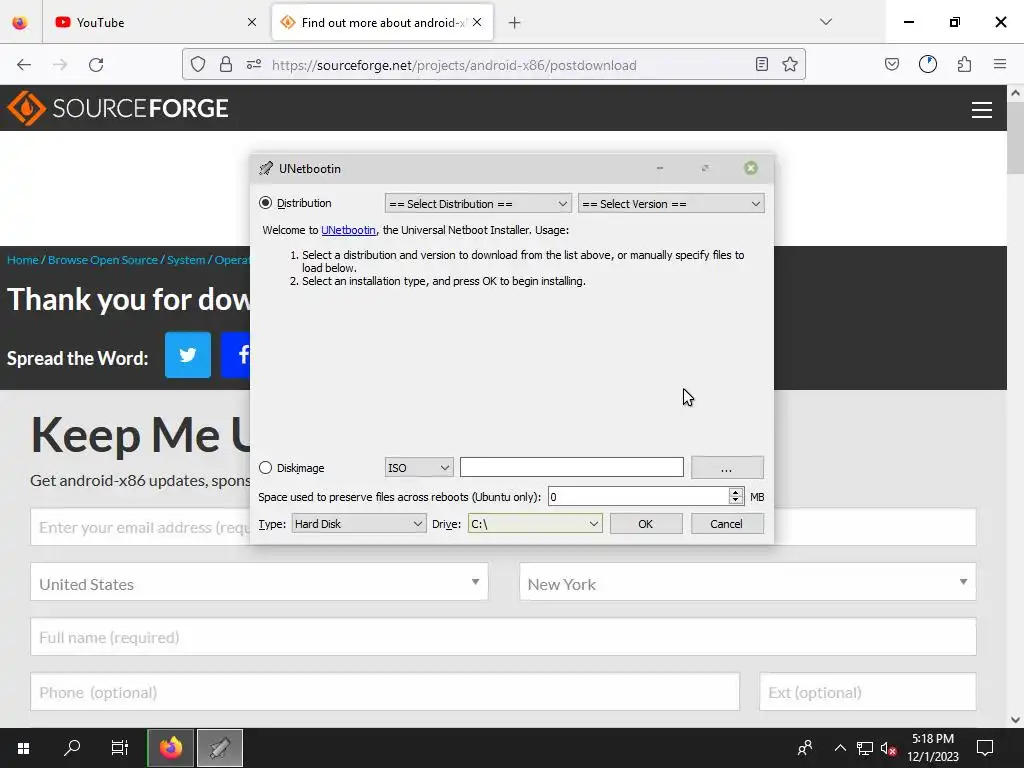The image size is (1024, 768).
Task: Open the New York state dropdown
Action: (748, 582)
